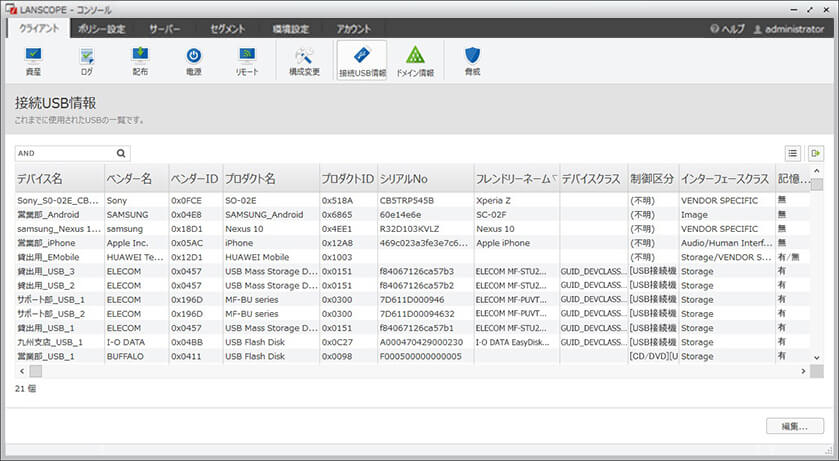Click the horizontal scrollbar left arrow
This screenshot has height=461, width=839.
tap(22, 371)
